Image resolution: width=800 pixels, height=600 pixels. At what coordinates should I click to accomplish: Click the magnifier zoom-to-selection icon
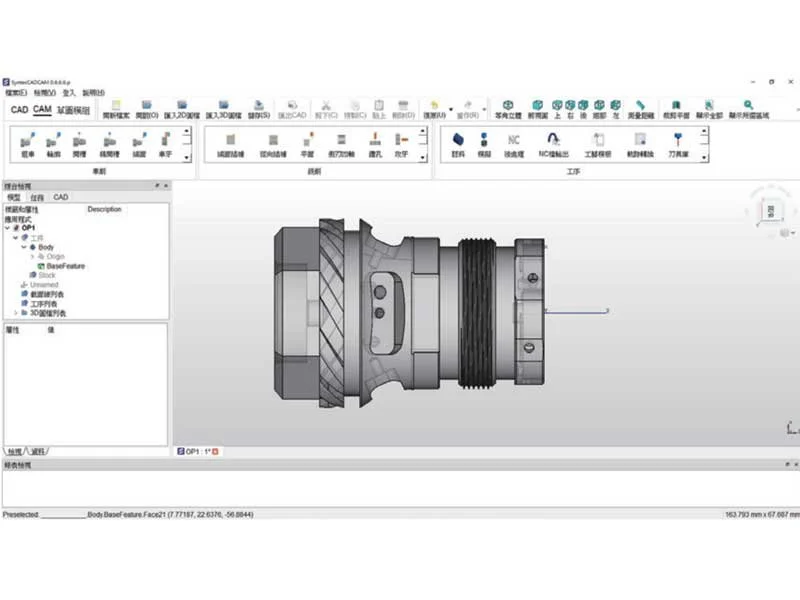(x=748, y=105)
